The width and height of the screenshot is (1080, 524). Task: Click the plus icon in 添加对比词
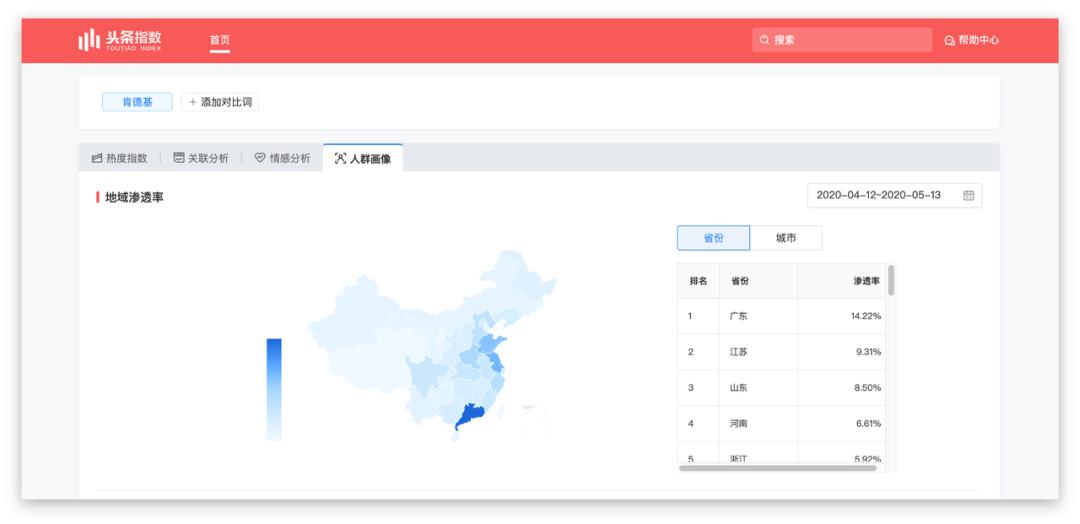click(x=192, y=102)
